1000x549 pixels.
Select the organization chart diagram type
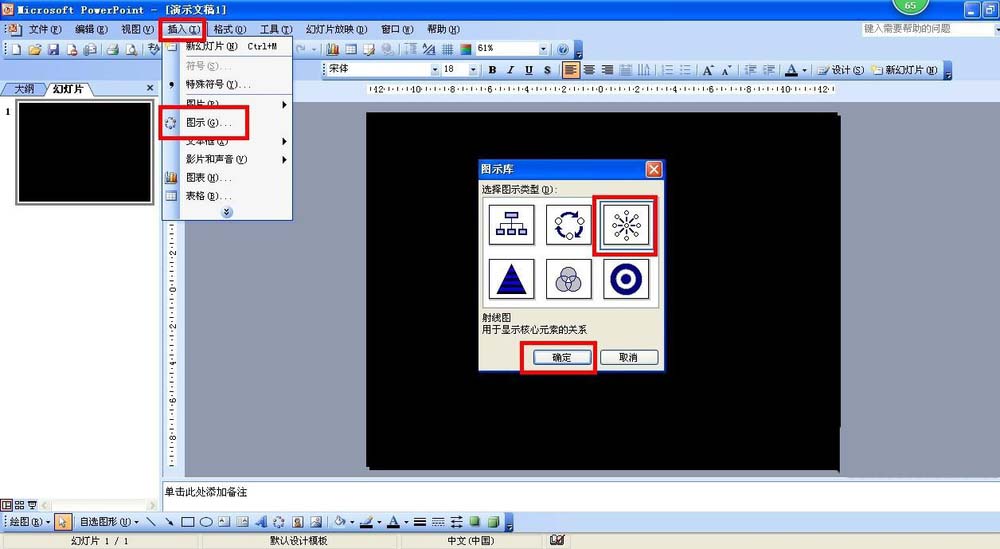pyautogui.click(x=511, y=224)
